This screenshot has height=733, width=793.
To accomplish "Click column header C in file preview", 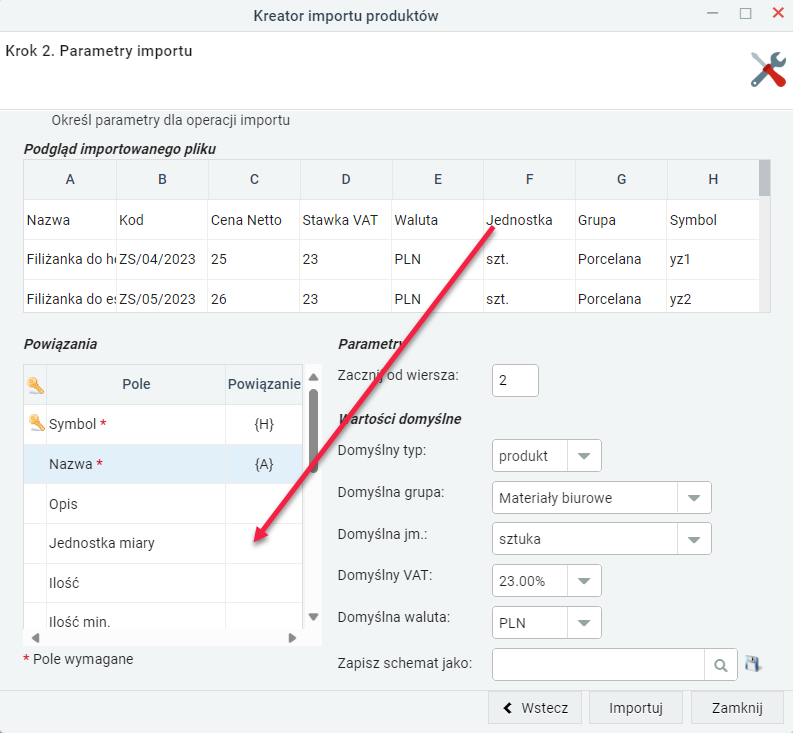I will 254,179.
